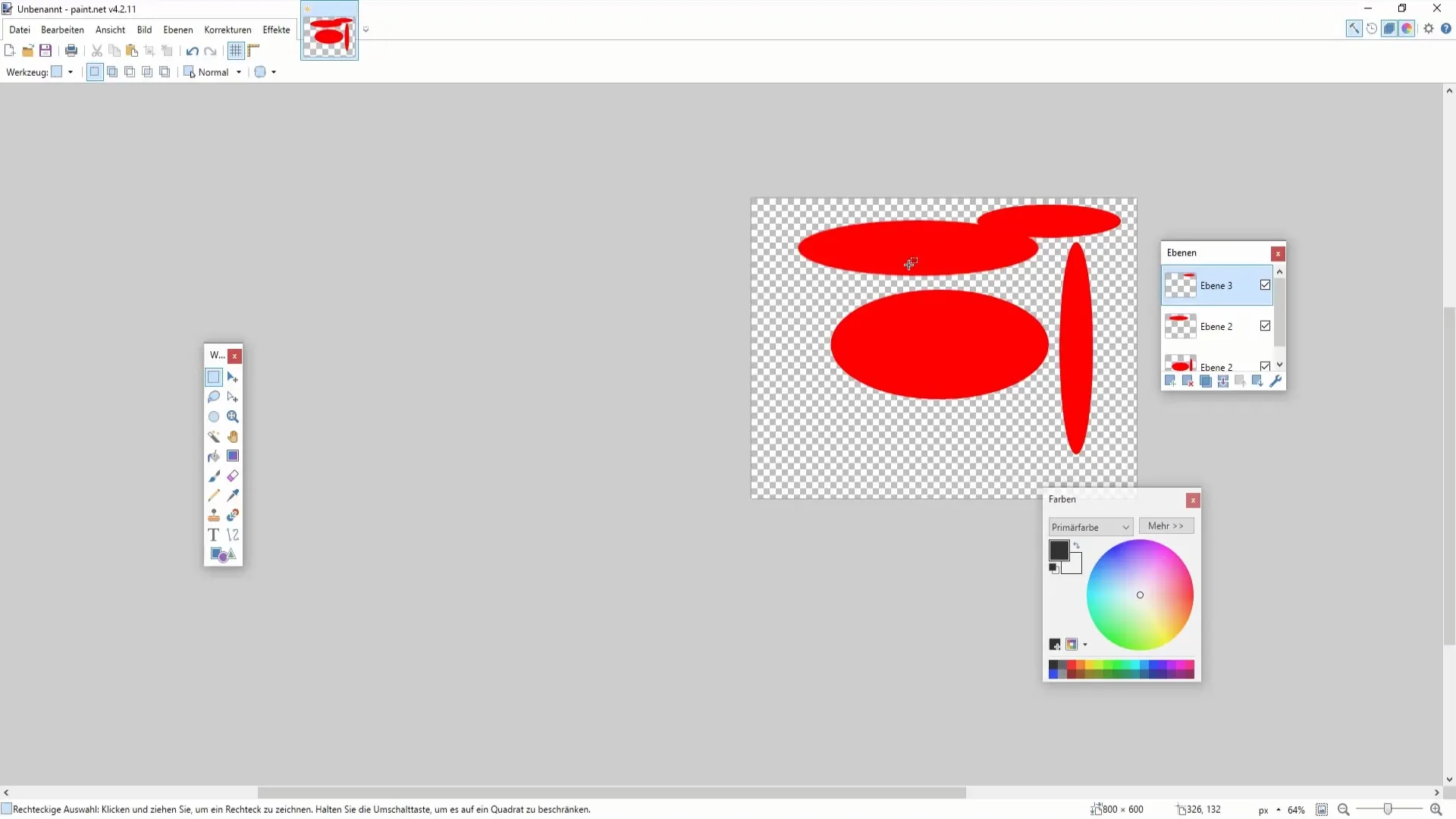This screenshot has width=1456, height=819.
Task: Open Layer Properties wrench icon
Action: pyautogui.click(x=1276, y=381)
